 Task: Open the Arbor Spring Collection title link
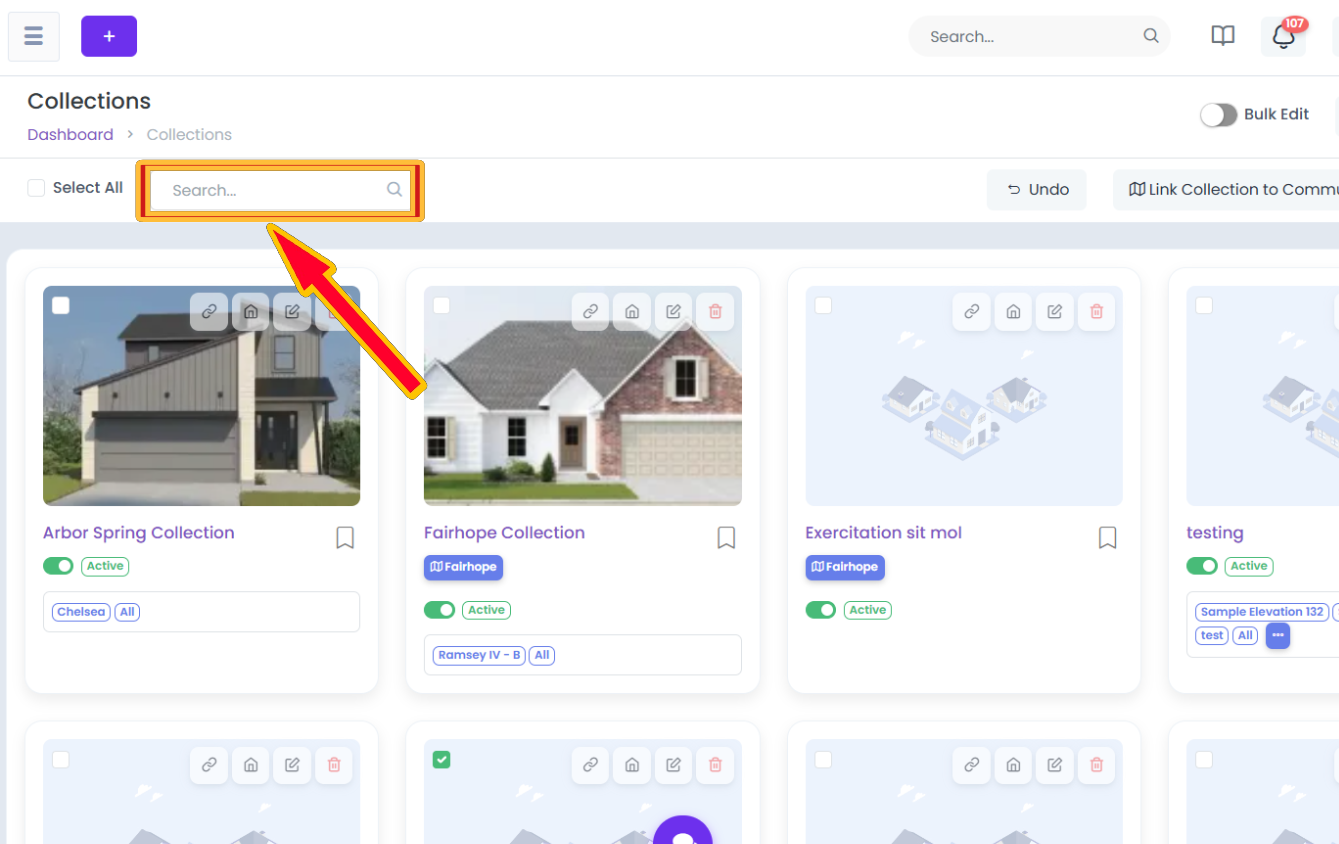coord(139,533)
